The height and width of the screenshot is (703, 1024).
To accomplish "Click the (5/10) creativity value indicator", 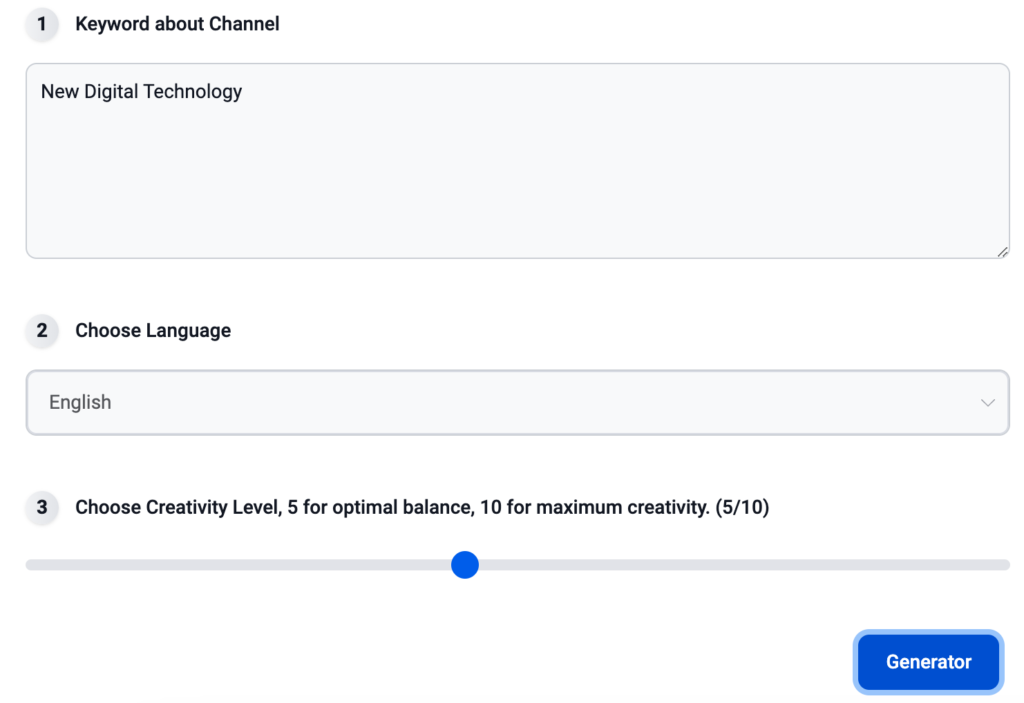I will (742, 507).
